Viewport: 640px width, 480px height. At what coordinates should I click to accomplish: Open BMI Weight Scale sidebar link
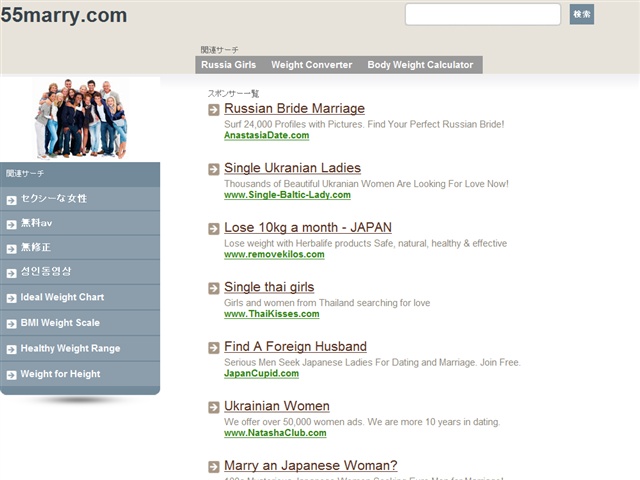coord(60,323)
